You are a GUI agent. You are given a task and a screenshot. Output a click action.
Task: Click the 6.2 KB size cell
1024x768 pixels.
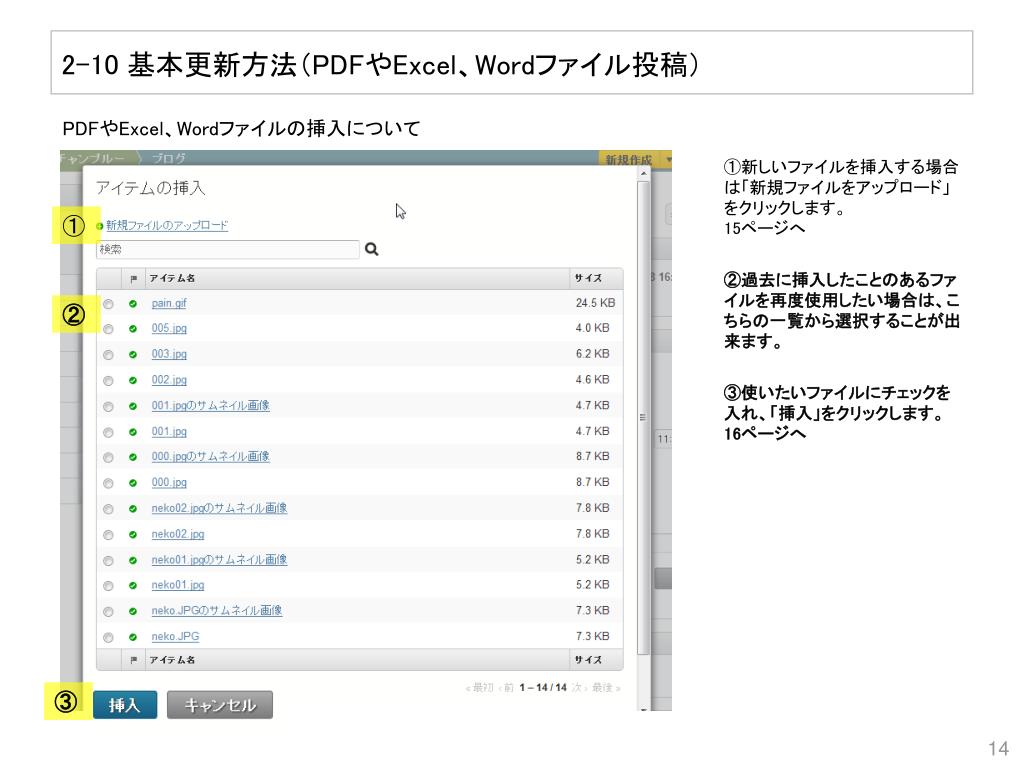[592, 354]
